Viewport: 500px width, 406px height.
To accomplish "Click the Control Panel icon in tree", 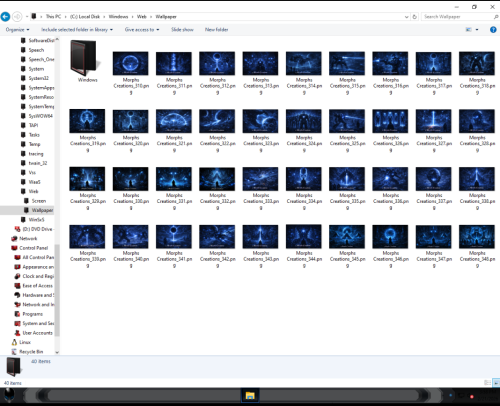I will (x=14, y=248).
